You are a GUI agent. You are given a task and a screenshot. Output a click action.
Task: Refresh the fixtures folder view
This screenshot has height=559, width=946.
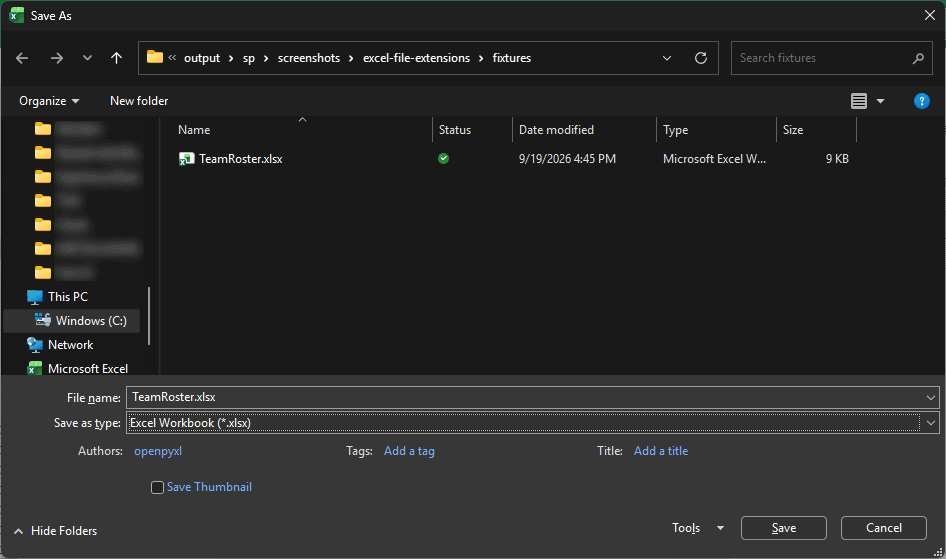[x=700, y=58]
